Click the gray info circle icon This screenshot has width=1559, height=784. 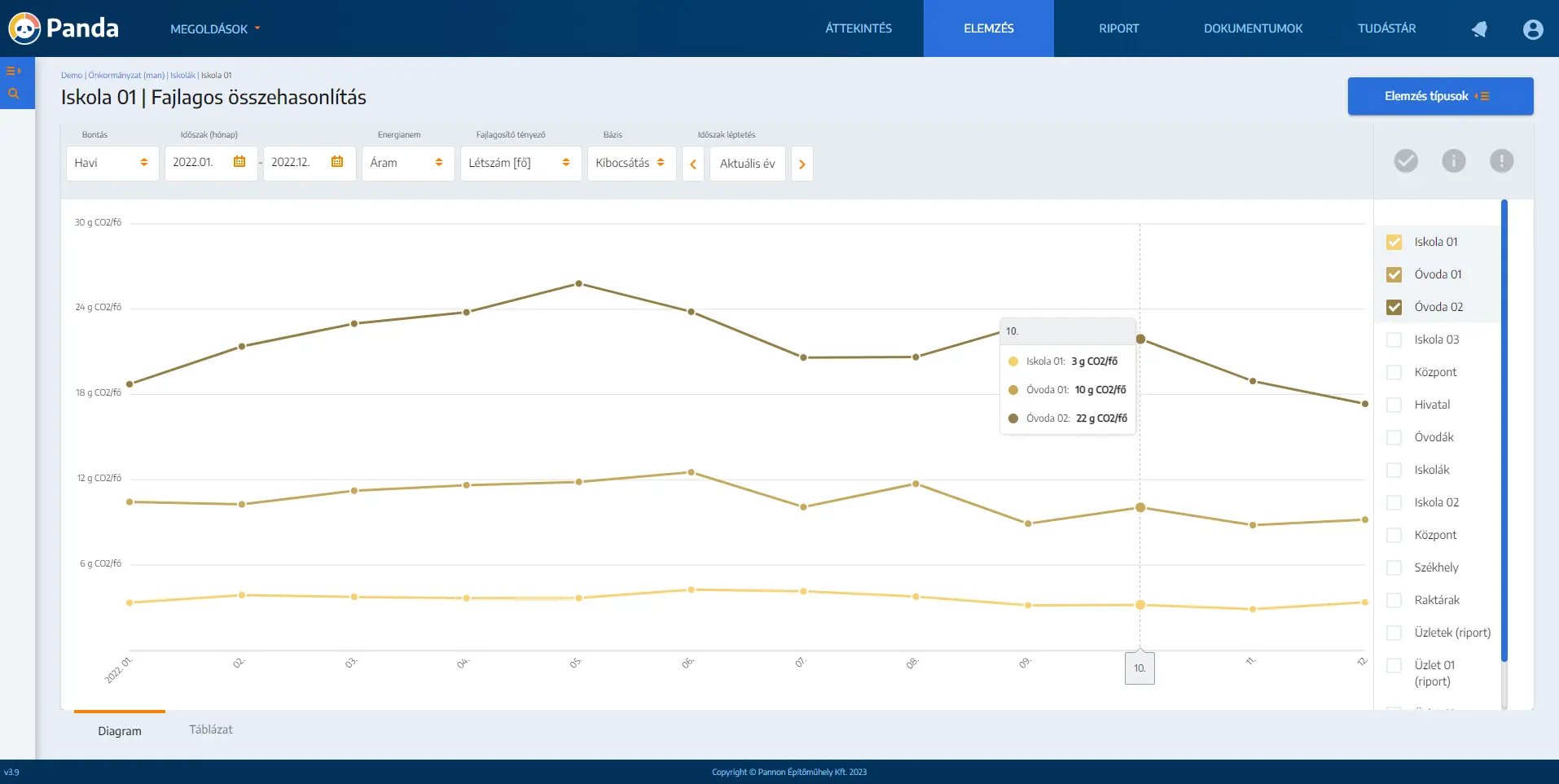pyautogui.click(x=1453, y=161)
